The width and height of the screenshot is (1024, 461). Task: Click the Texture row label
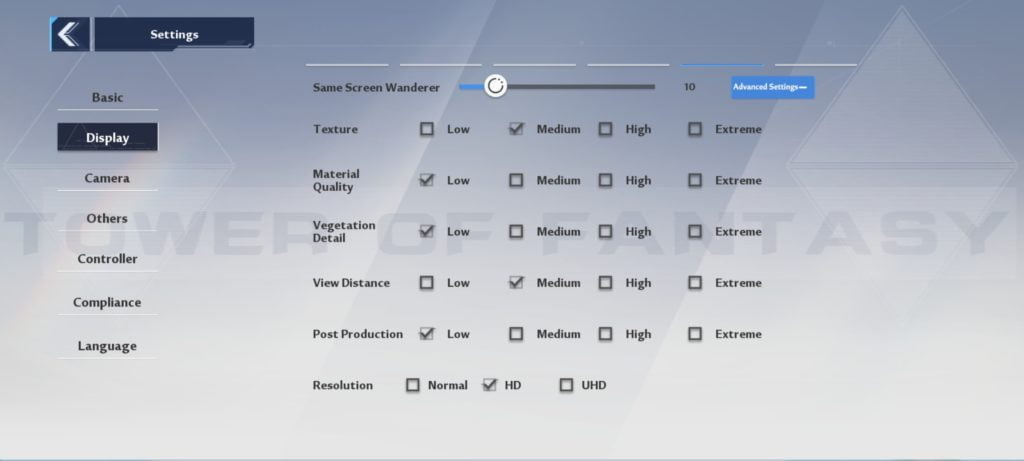pyautogui.click(x=335, y=129)
